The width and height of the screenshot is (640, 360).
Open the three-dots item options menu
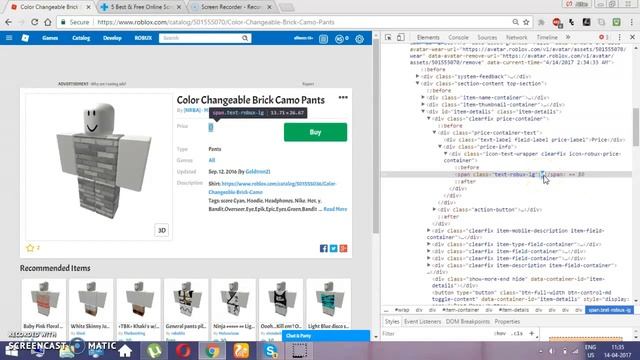(x=343, y=98)
